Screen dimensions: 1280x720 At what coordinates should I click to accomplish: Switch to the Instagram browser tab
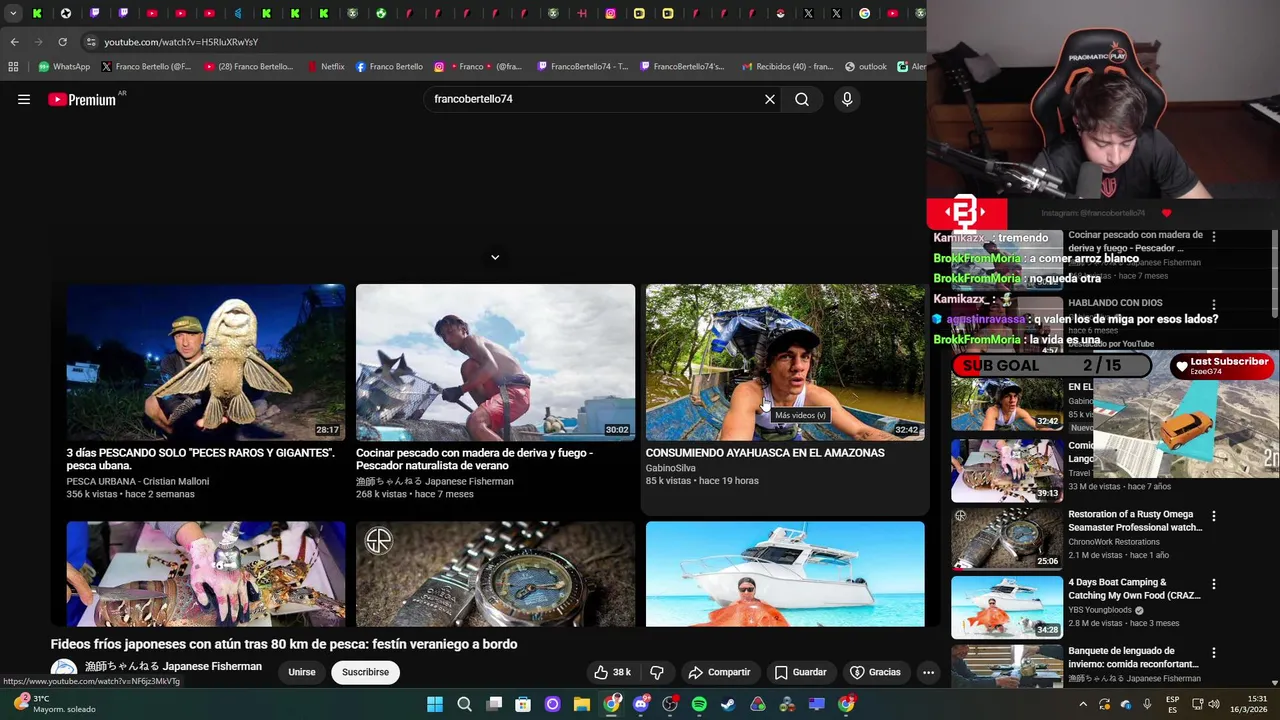click(x=611, y=13)
